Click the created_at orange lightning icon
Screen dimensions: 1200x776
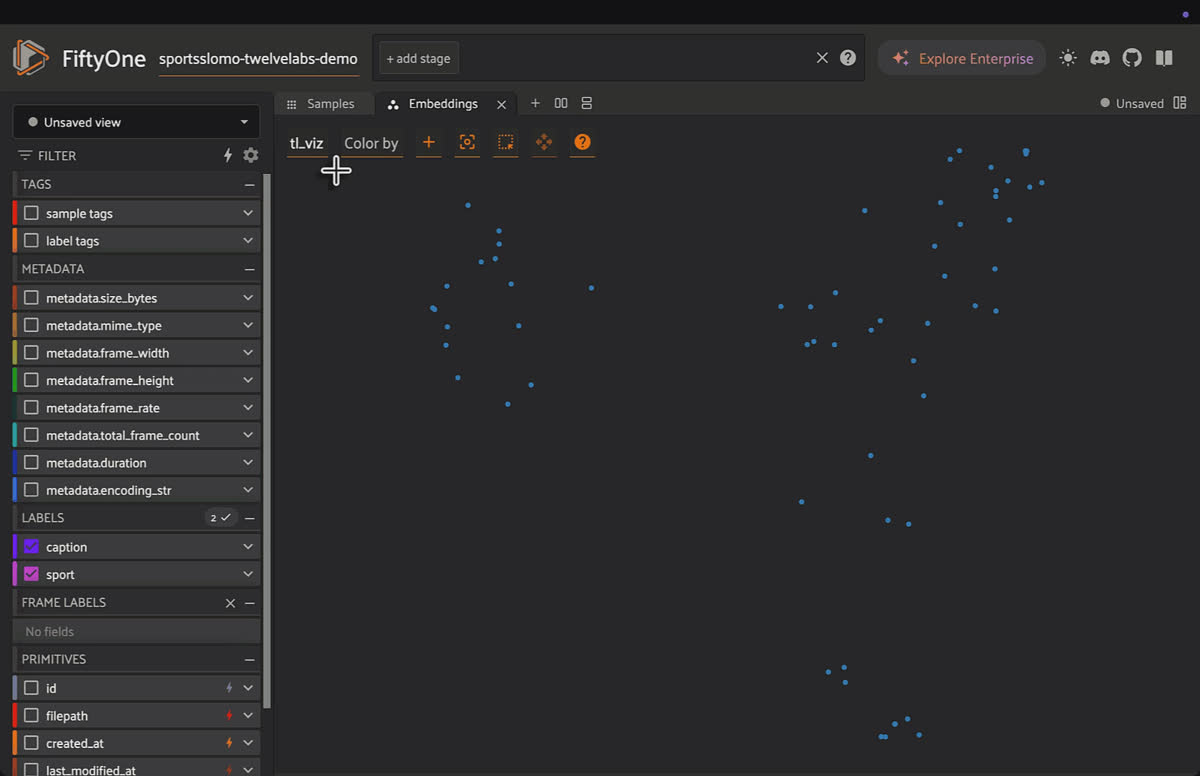[229, 743]
